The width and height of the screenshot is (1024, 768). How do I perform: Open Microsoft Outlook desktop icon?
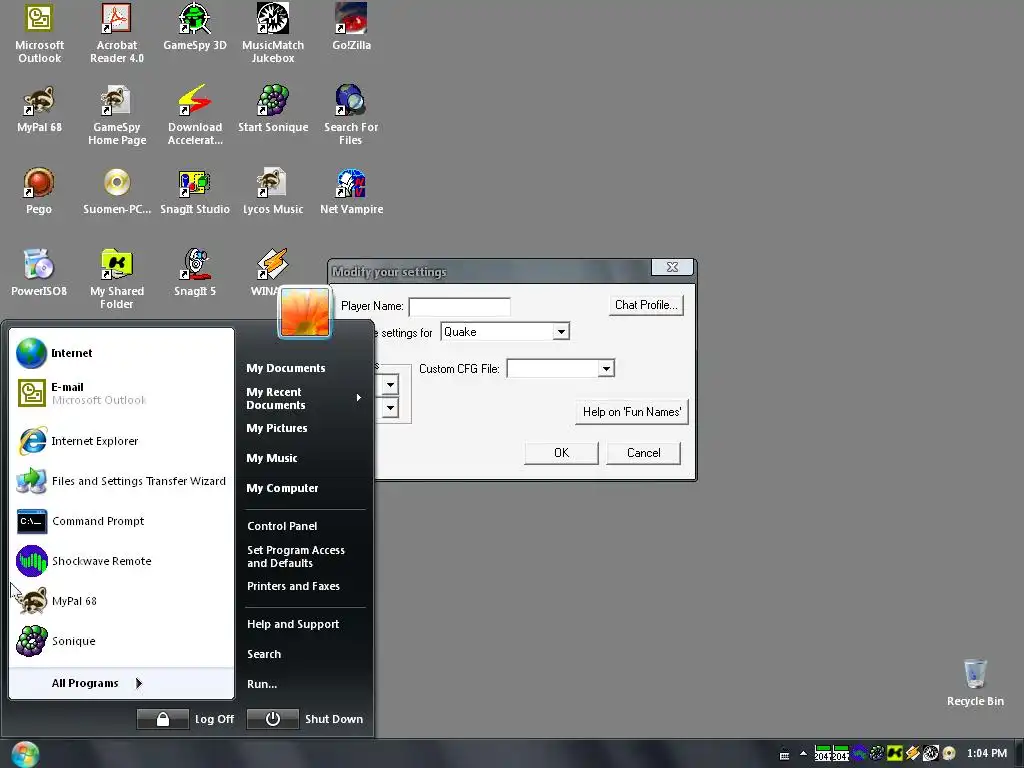pos(39,34)
